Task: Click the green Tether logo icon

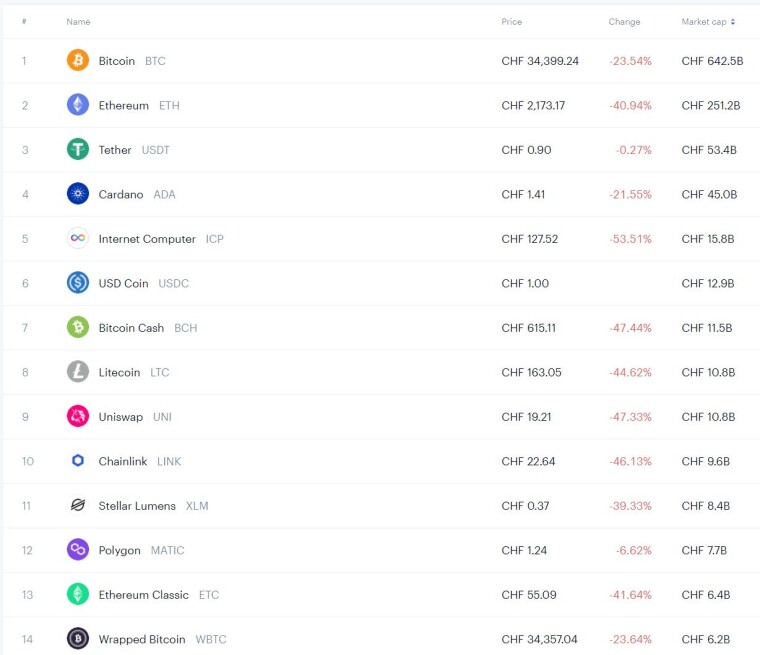Action: [x=78, y=149]
